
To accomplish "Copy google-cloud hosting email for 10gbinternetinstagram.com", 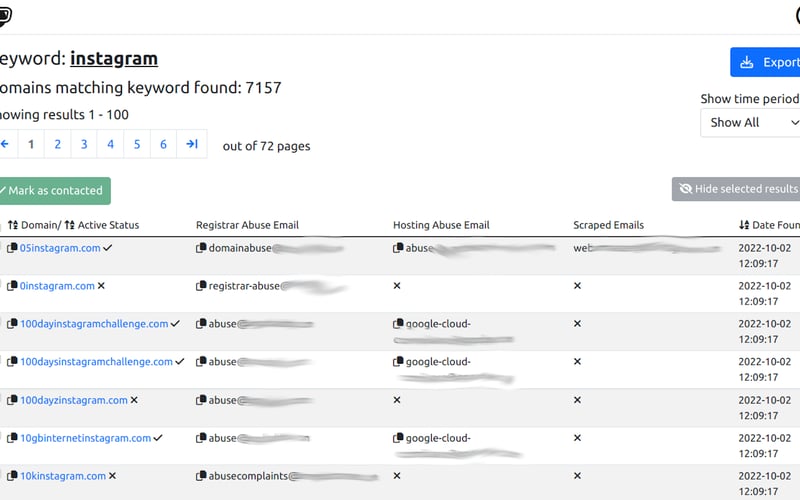I will (x=398, y=438).
